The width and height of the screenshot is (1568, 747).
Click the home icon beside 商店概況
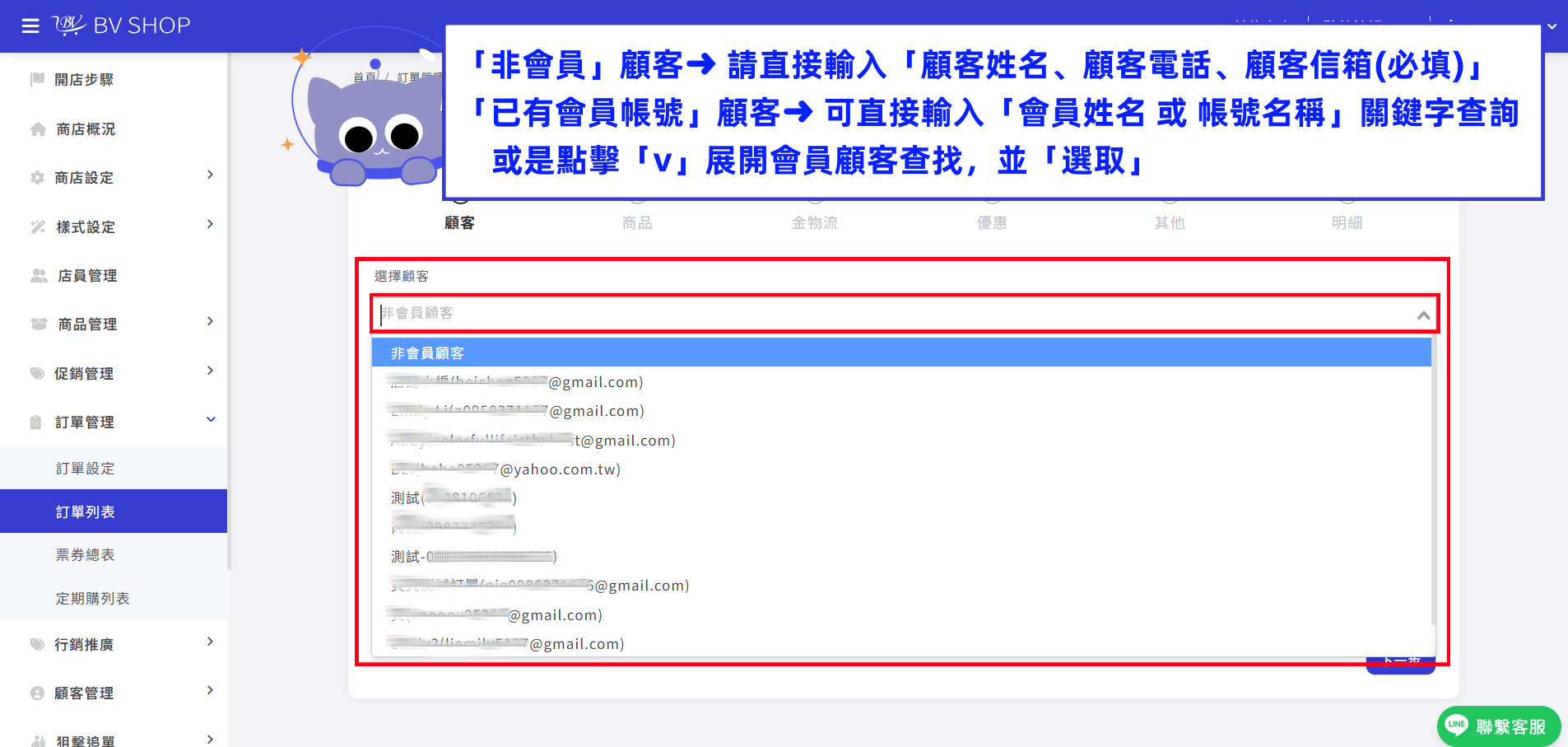[38, 128]
